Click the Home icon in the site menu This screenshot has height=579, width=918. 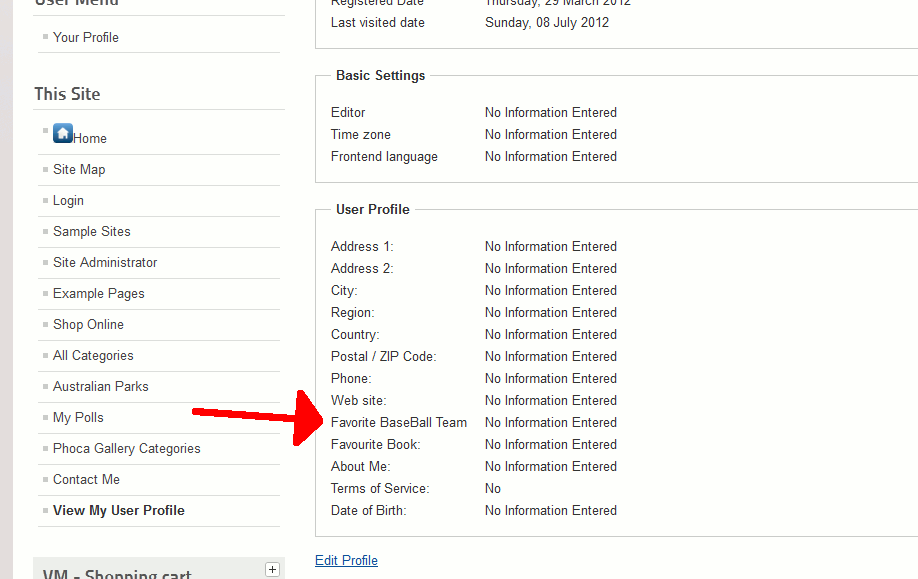(63, 133)
